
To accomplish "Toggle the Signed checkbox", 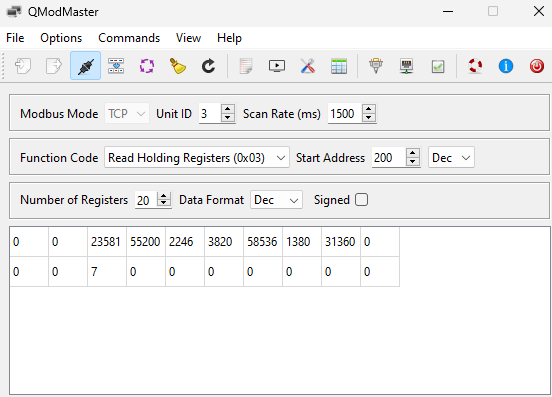I will click(x=362, y=200).
